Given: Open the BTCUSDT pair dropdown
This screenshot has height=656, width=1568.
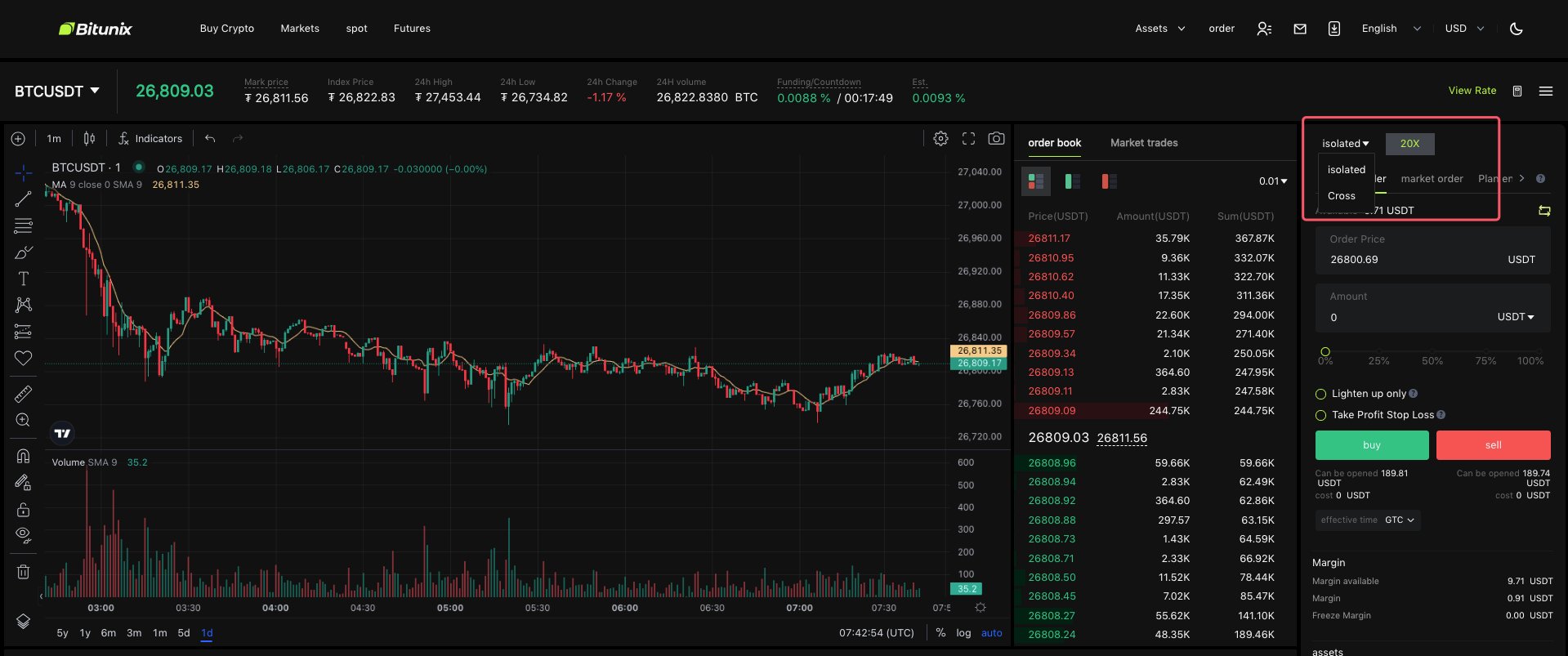Looking at the screenshot, I should tap(57, 91).
